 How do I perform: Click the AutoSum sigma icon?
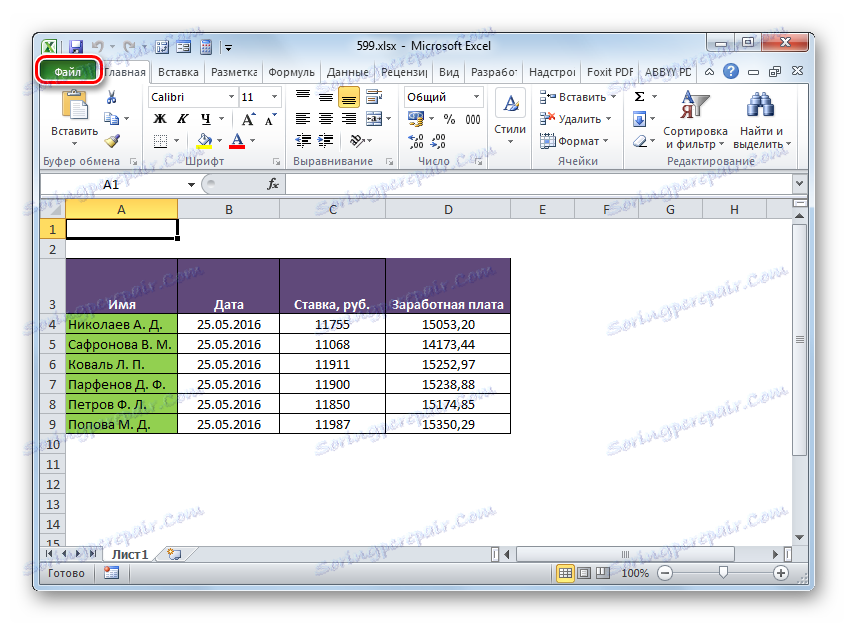click(639, 97)
